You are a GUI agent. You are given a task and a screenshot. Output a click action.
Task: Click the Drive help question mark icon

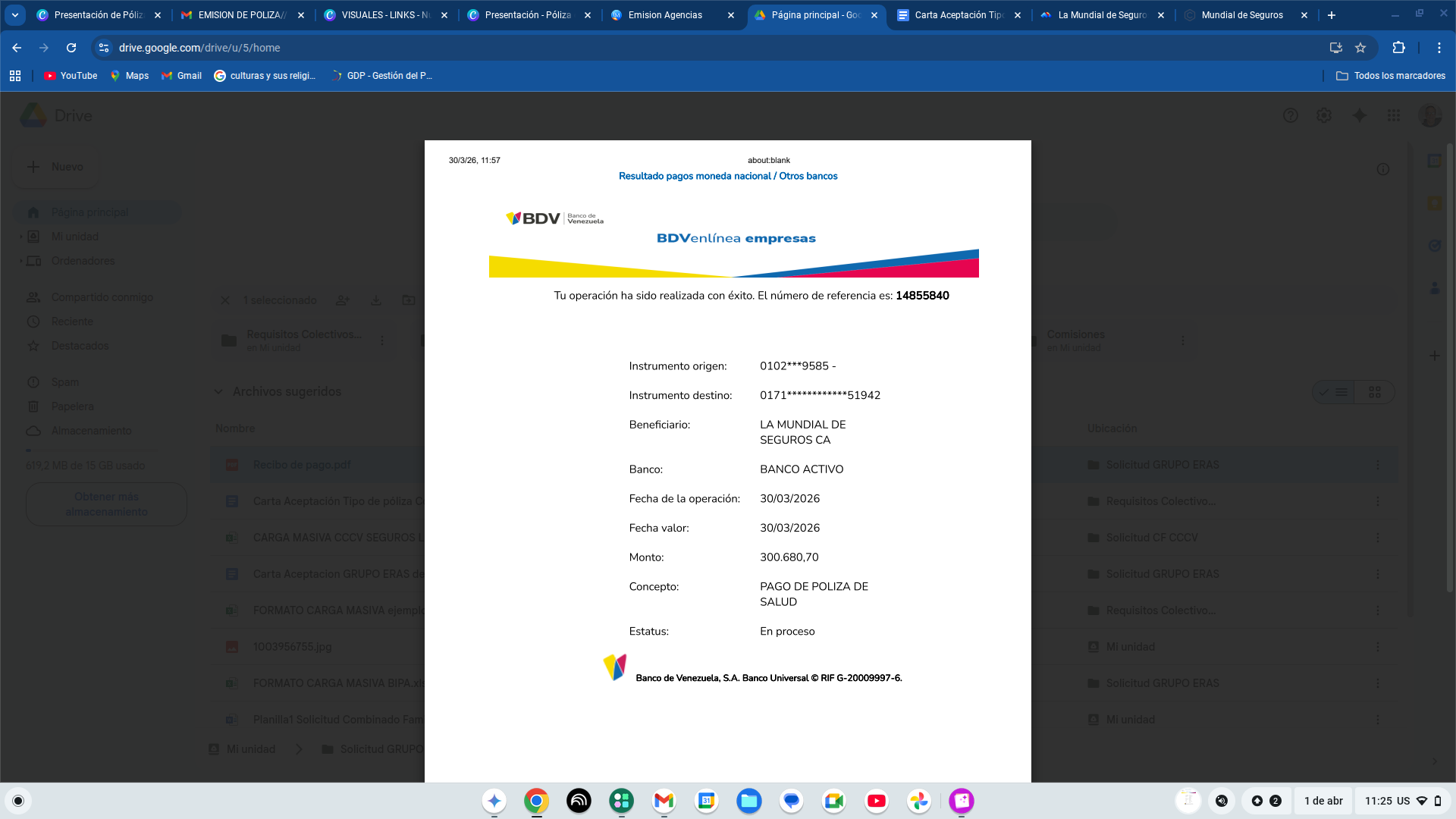(1291, 115)
